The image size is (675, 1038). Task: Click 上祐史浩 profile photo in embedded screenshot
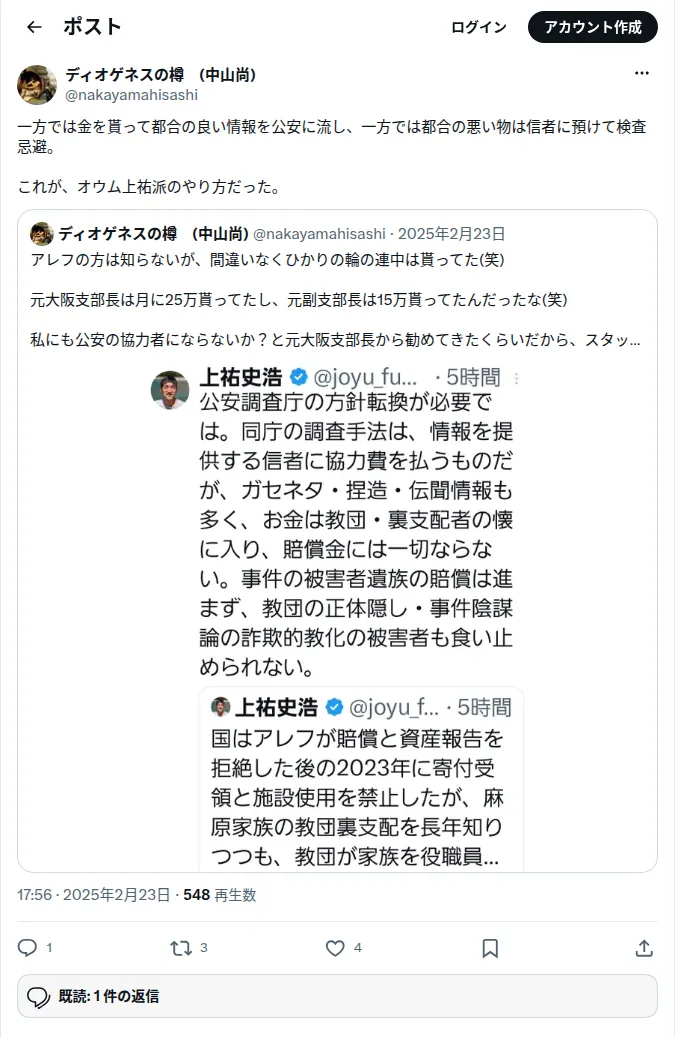[x=170, y=389]
